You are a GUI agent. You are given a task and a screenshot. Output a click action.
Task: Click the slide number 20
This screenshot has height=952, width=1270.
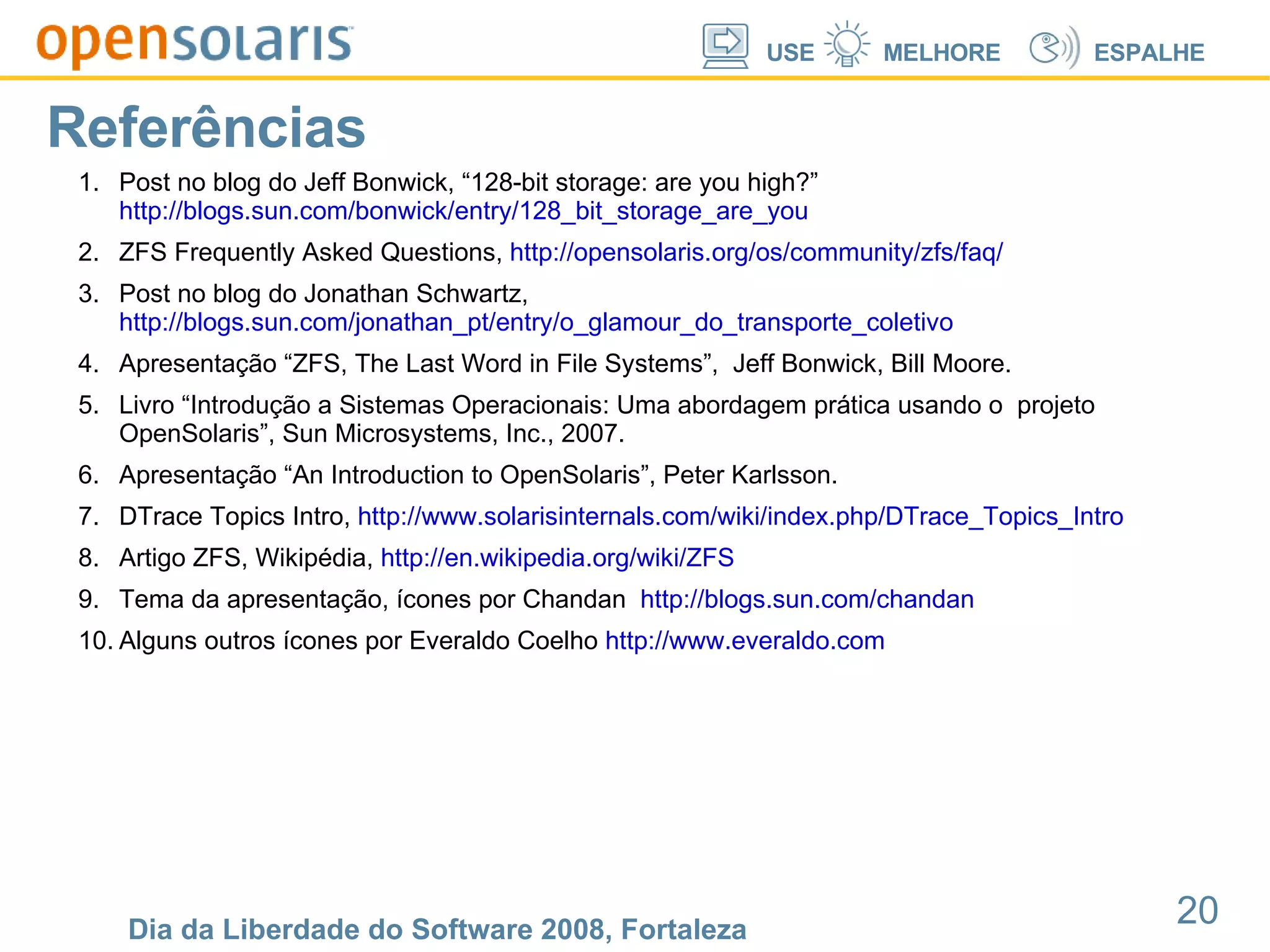[x=1197, y=910]
